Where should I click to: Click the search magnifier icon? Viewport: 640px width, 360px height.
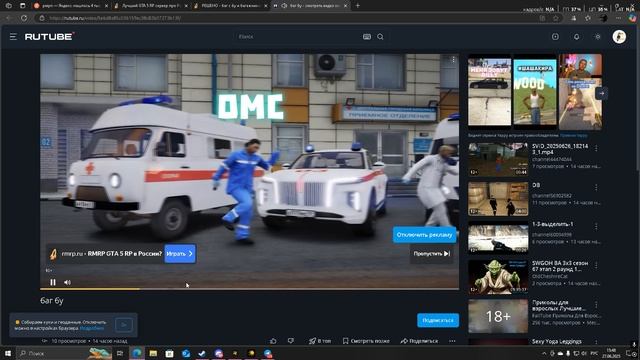pyautogui.click(x=380, y=37)
